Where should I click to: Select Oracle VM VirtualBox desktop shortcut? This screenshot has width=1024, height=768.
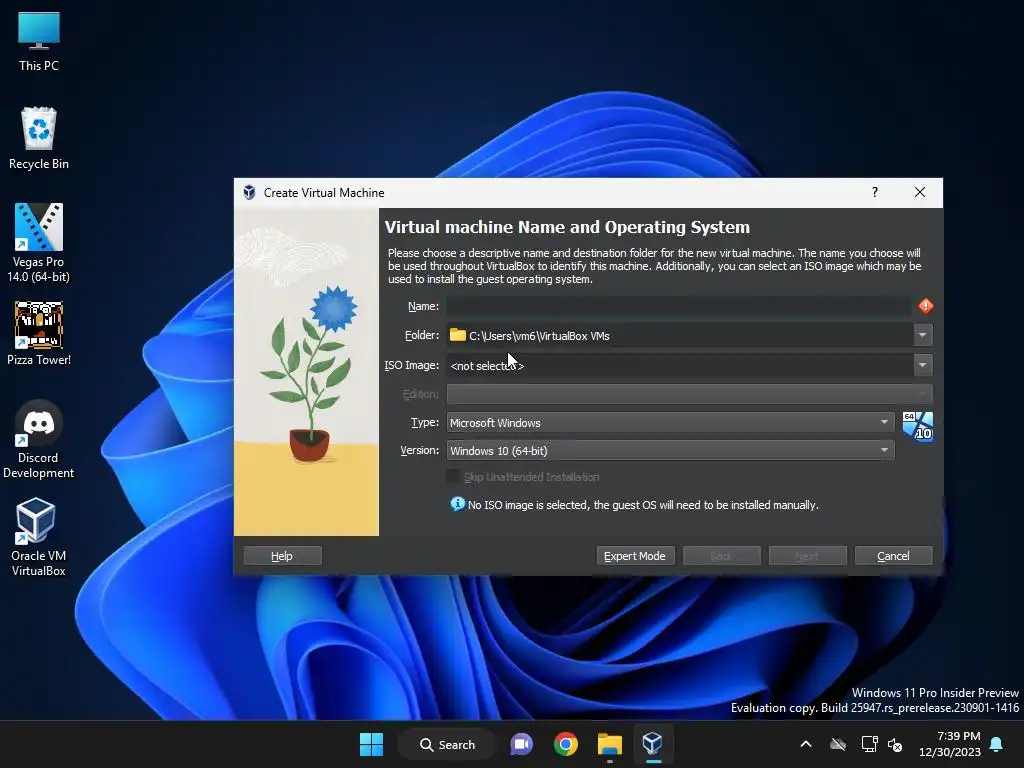pos(39,537)
